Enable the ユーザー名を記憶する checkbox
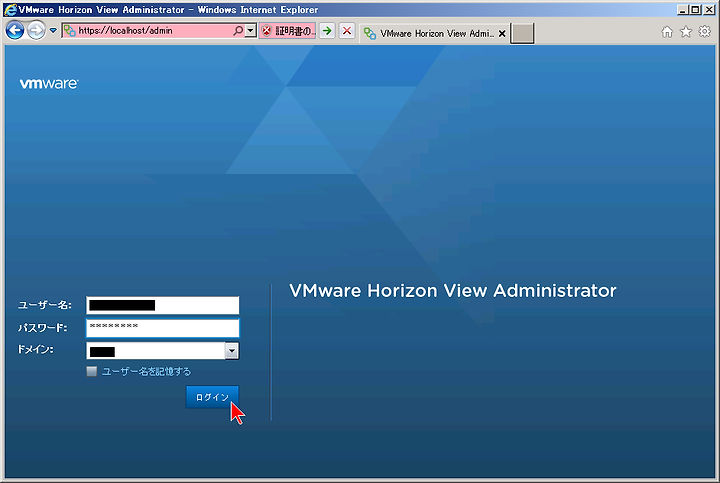 92,371
